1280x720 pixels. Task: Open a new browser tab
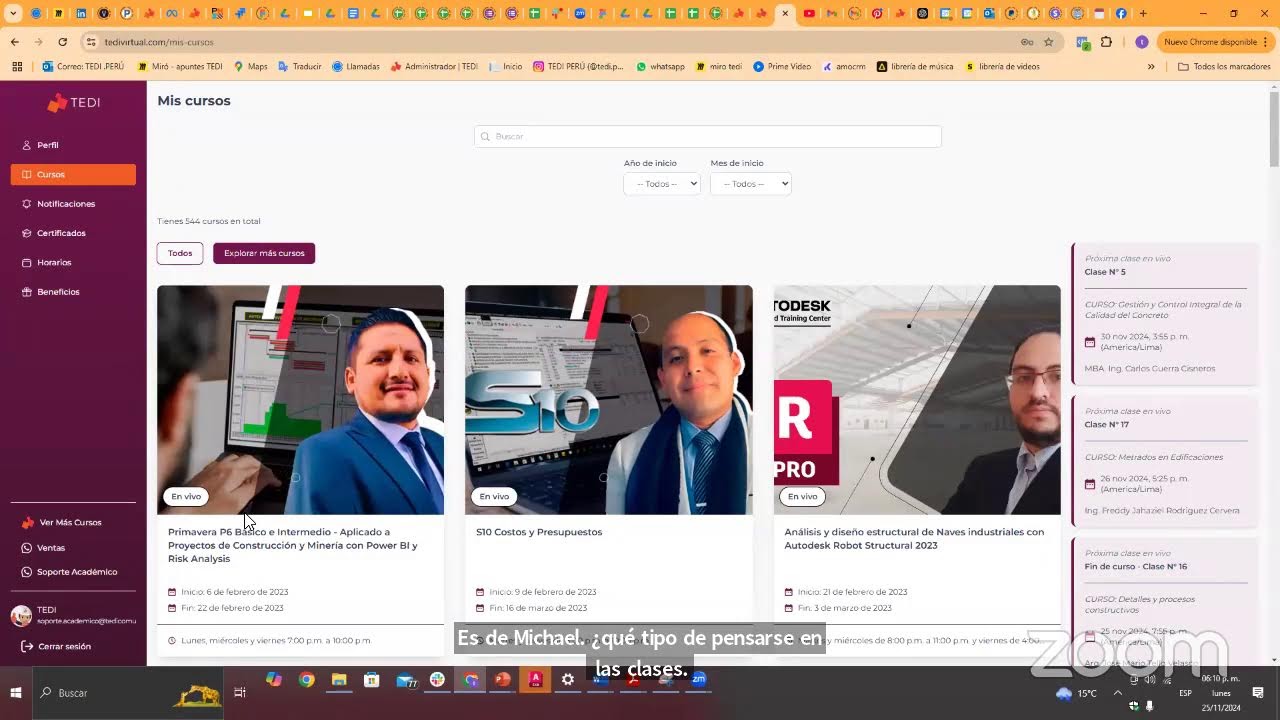[1143, 14]
